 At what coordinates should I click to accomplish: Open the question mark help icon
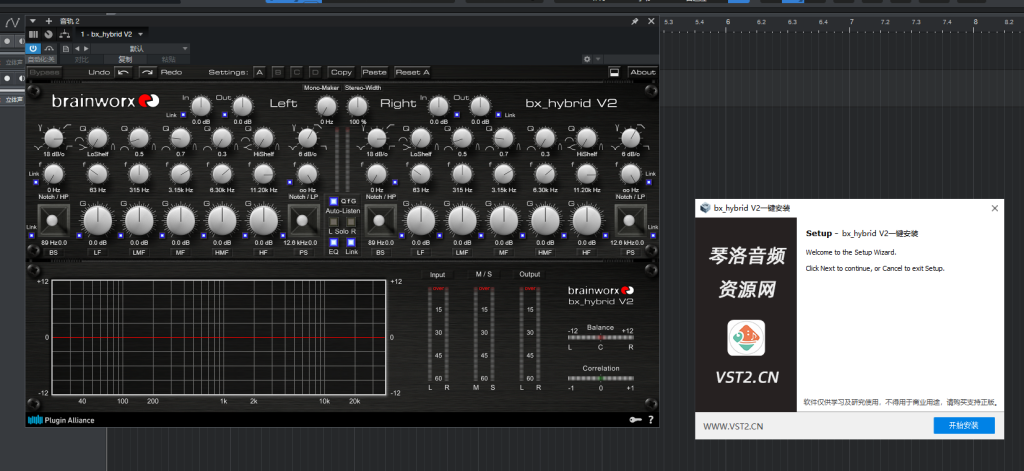[x=650, y=420]
